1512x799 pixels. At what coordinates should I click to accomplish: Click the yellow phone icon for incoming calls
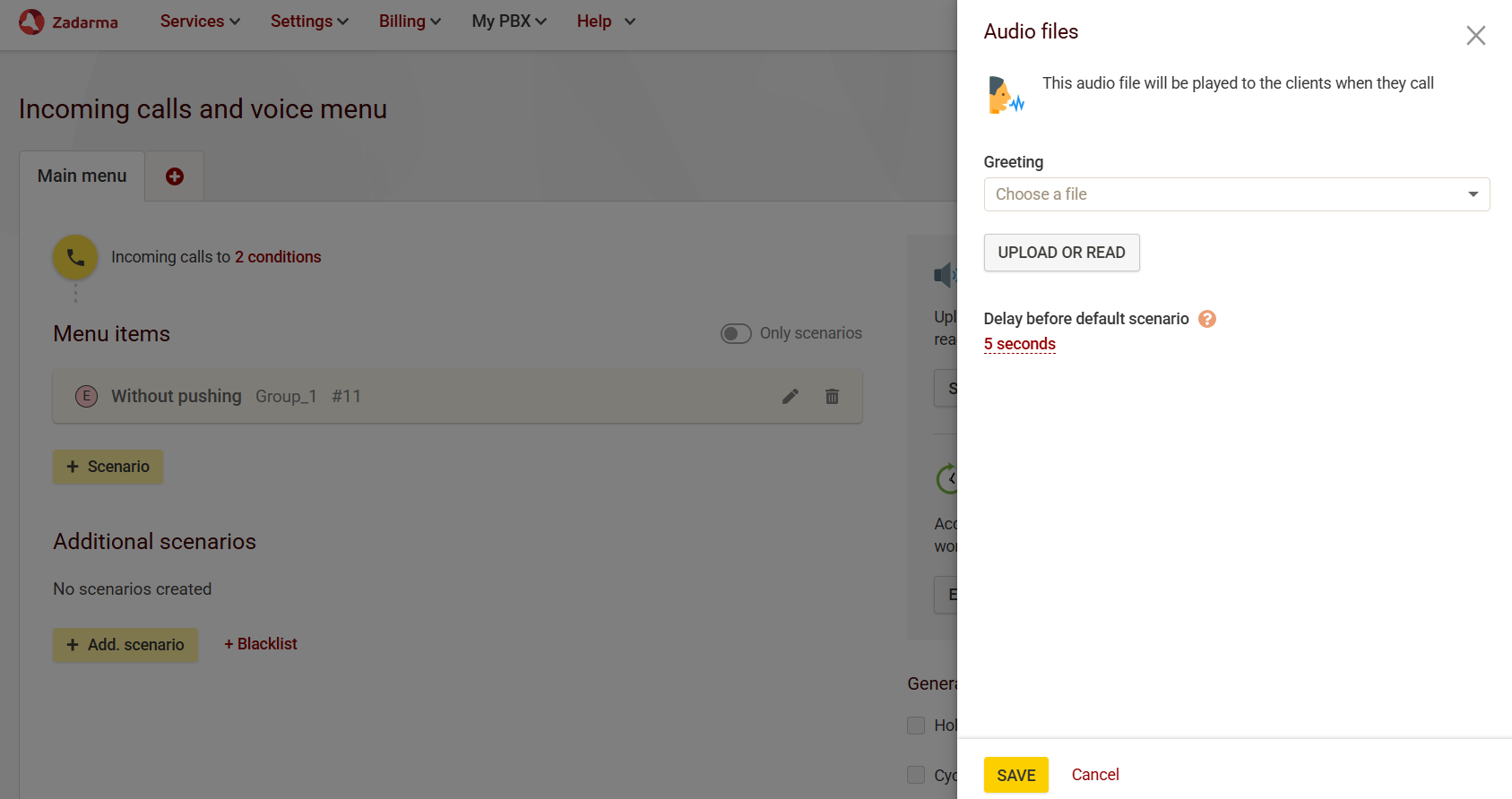[x=75, y=257]
